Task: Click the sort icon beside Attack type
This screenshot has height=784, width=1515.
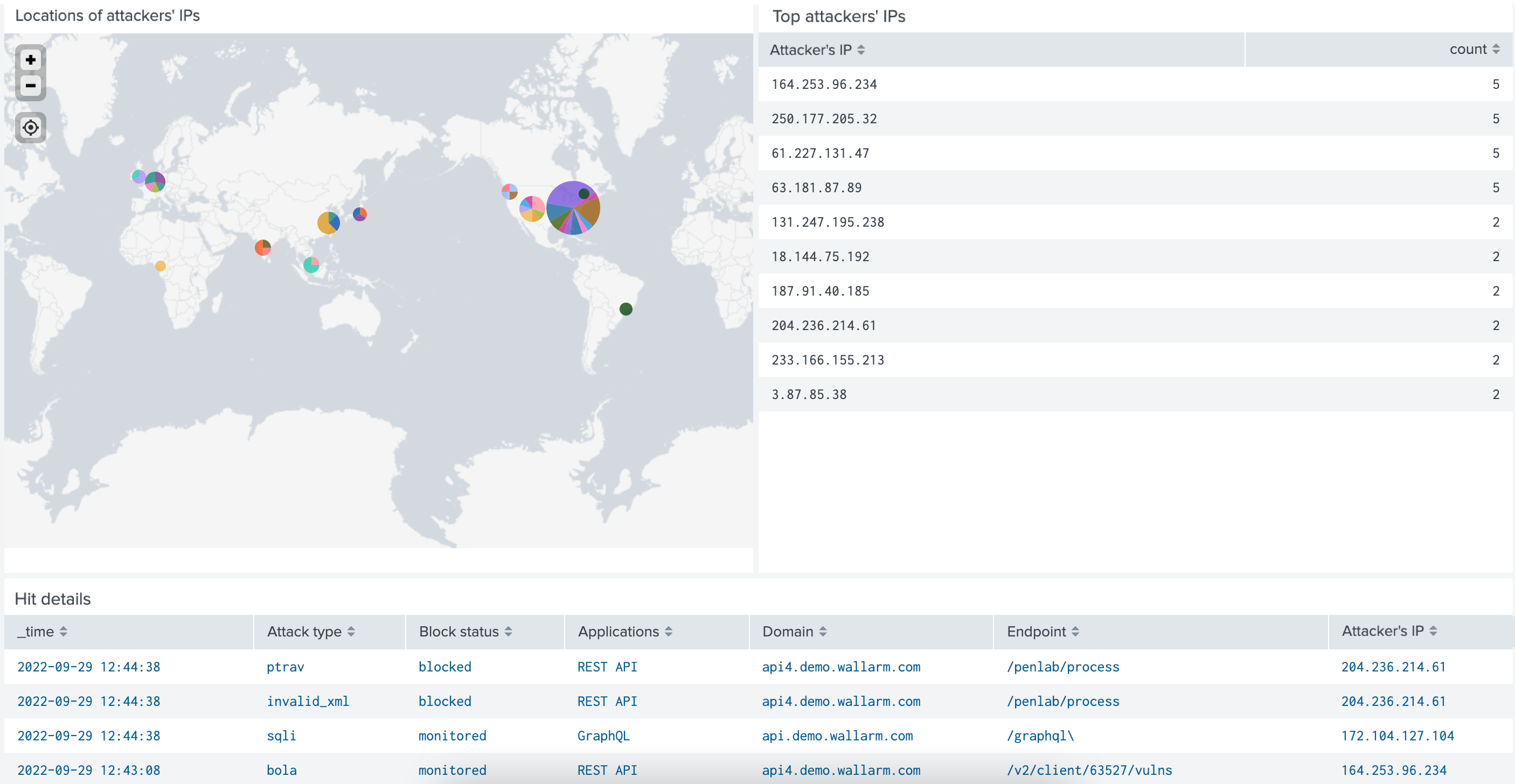Action: click(351, 632)
